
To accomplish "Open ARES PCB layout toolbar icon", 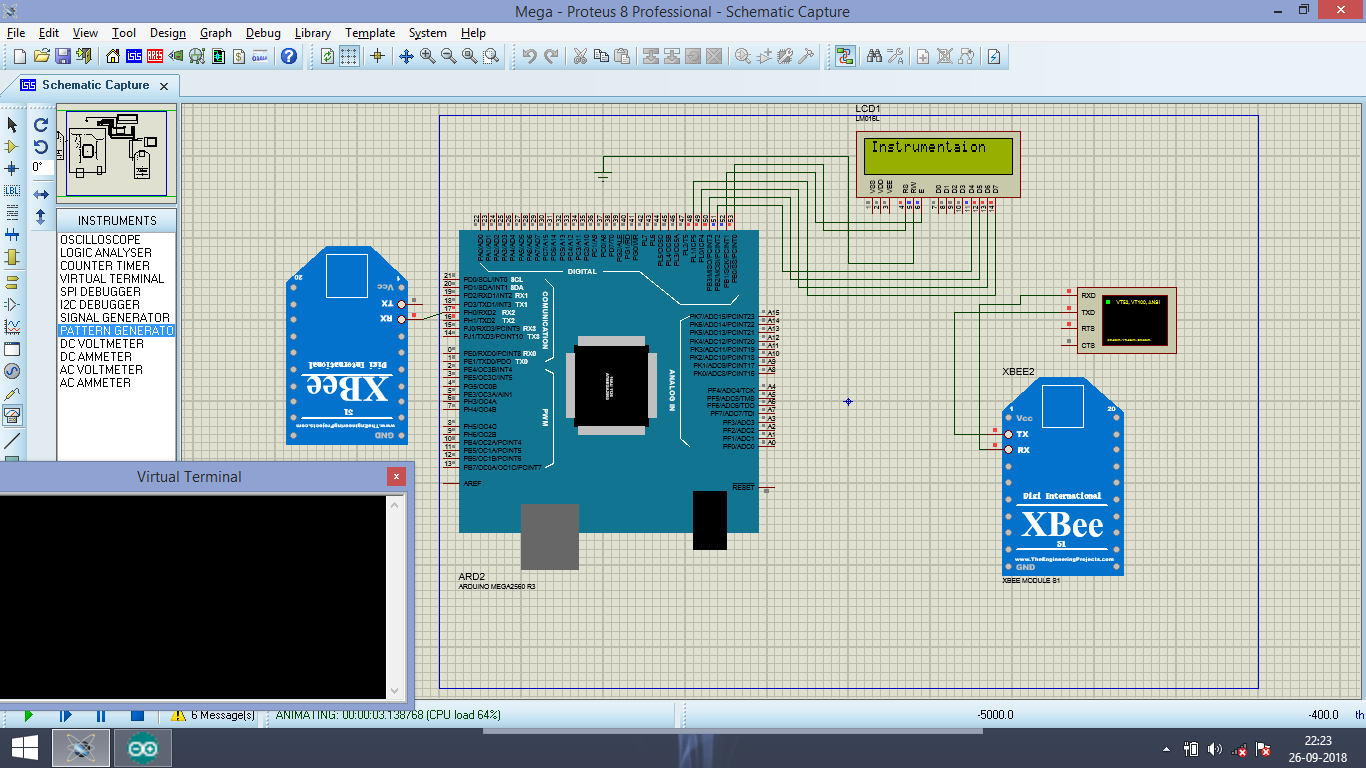I will pyautogui.click(x=155, y=56).
